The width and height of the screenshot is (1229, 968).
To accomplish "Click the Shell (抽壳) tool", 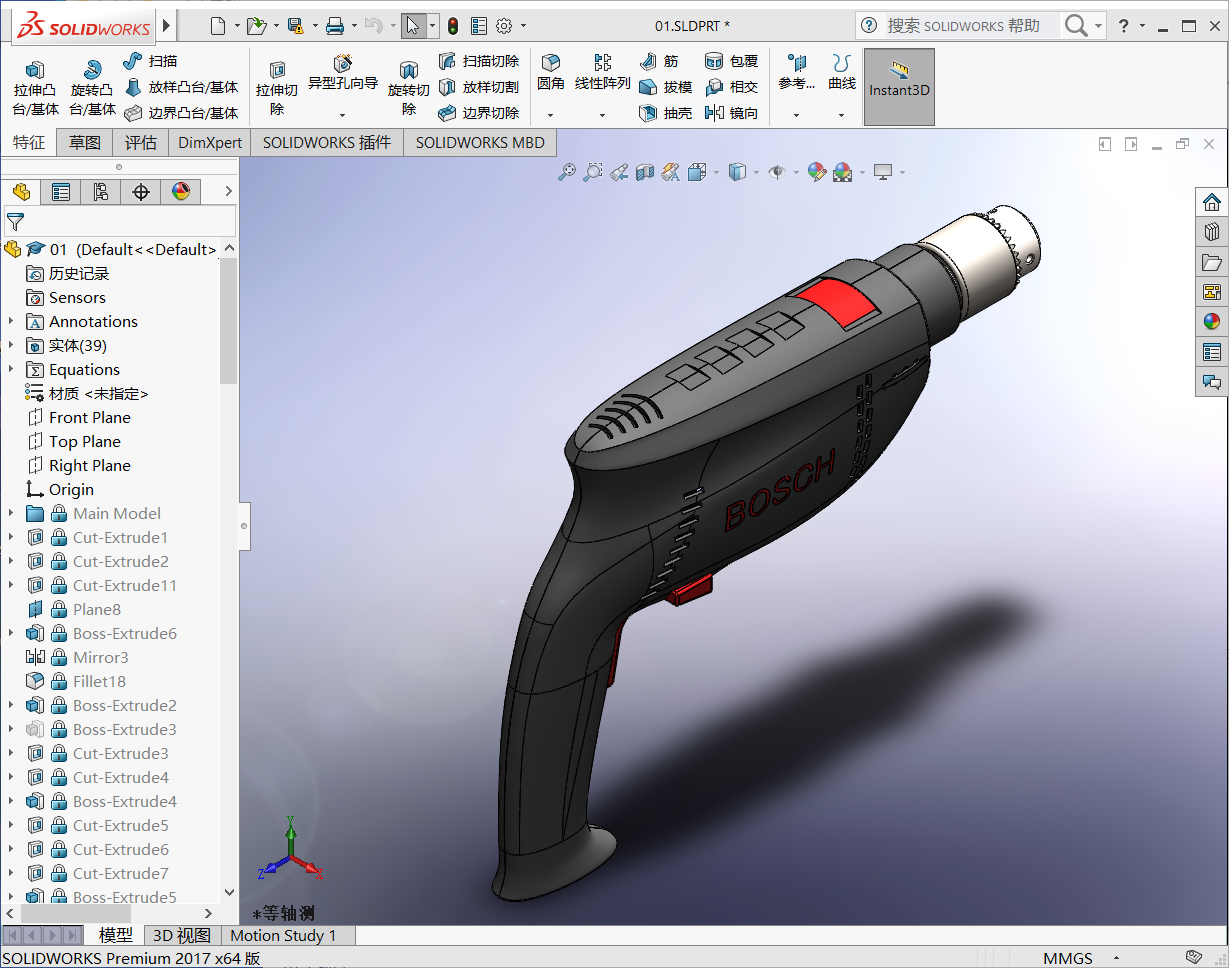I will tap(665, 113).
